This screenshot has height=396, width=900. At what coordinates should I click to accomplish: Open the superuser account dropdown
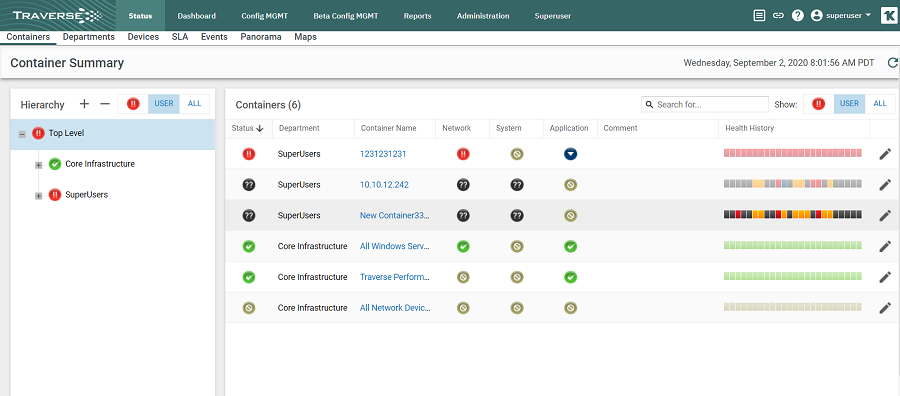841,15
